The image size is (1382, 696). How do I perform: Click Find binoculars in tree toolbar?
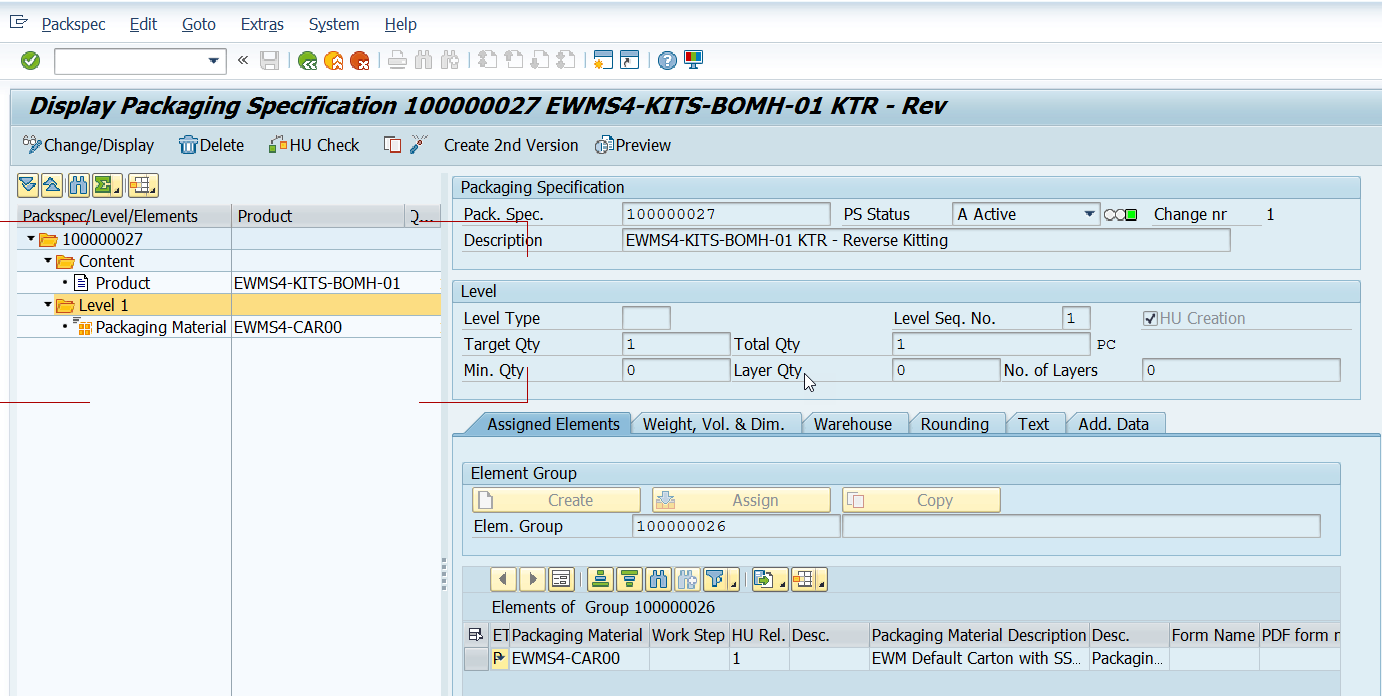(x=77, y=185)
